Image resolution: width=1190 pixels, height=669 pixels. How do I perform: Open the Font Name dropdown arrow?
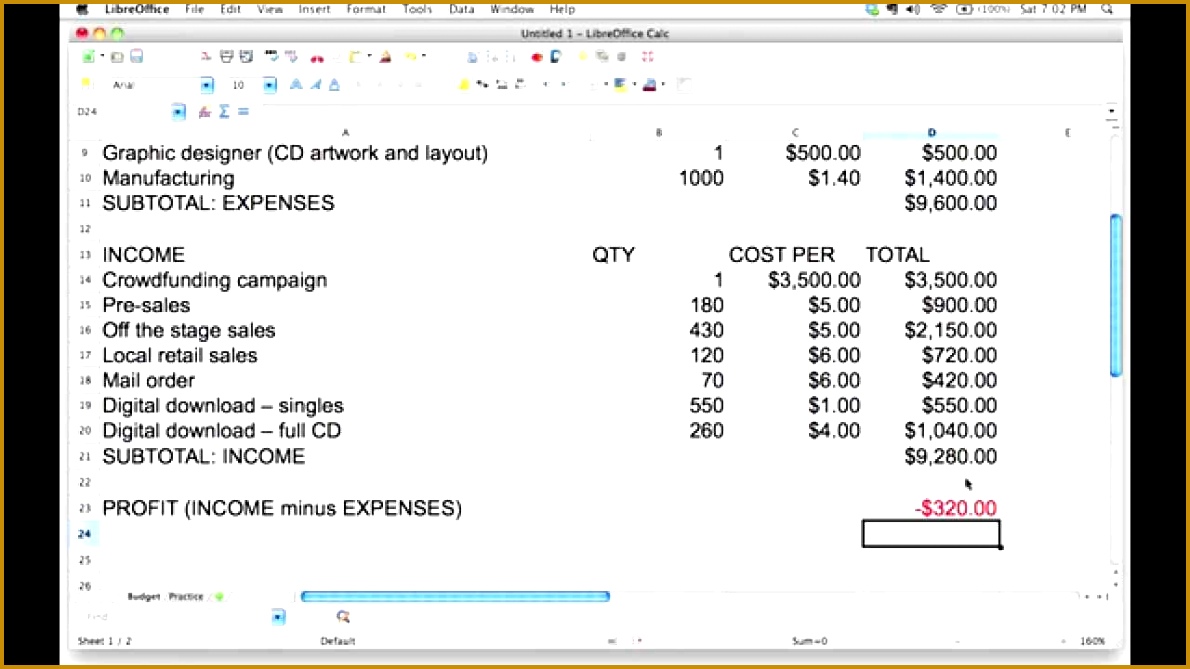point(207,85)
